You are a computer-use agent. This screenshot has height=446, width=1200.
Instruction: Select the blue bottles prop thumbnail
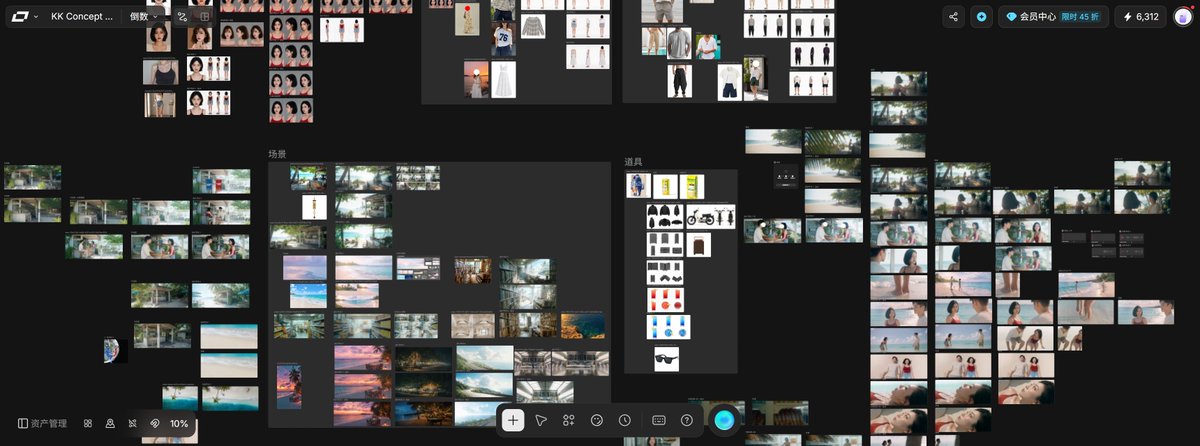pos(668,327)
